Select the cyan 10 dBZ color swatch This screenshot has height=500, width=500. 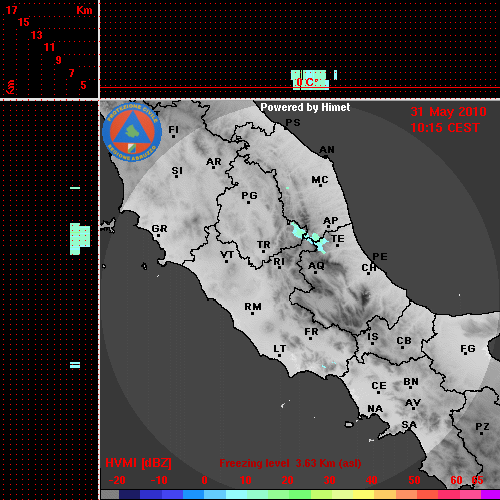click(237, 494)
